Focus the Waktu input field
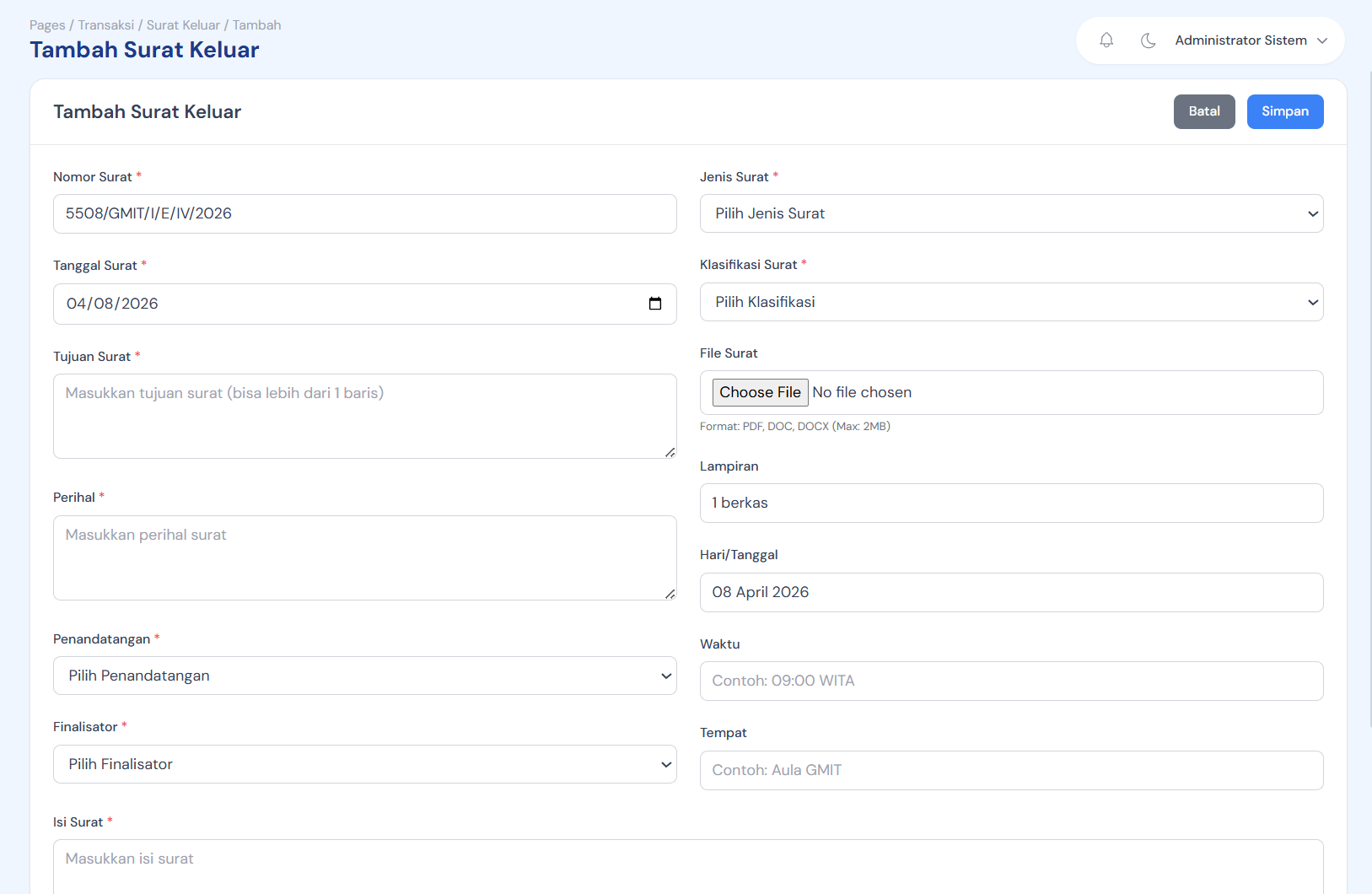 1011,681
